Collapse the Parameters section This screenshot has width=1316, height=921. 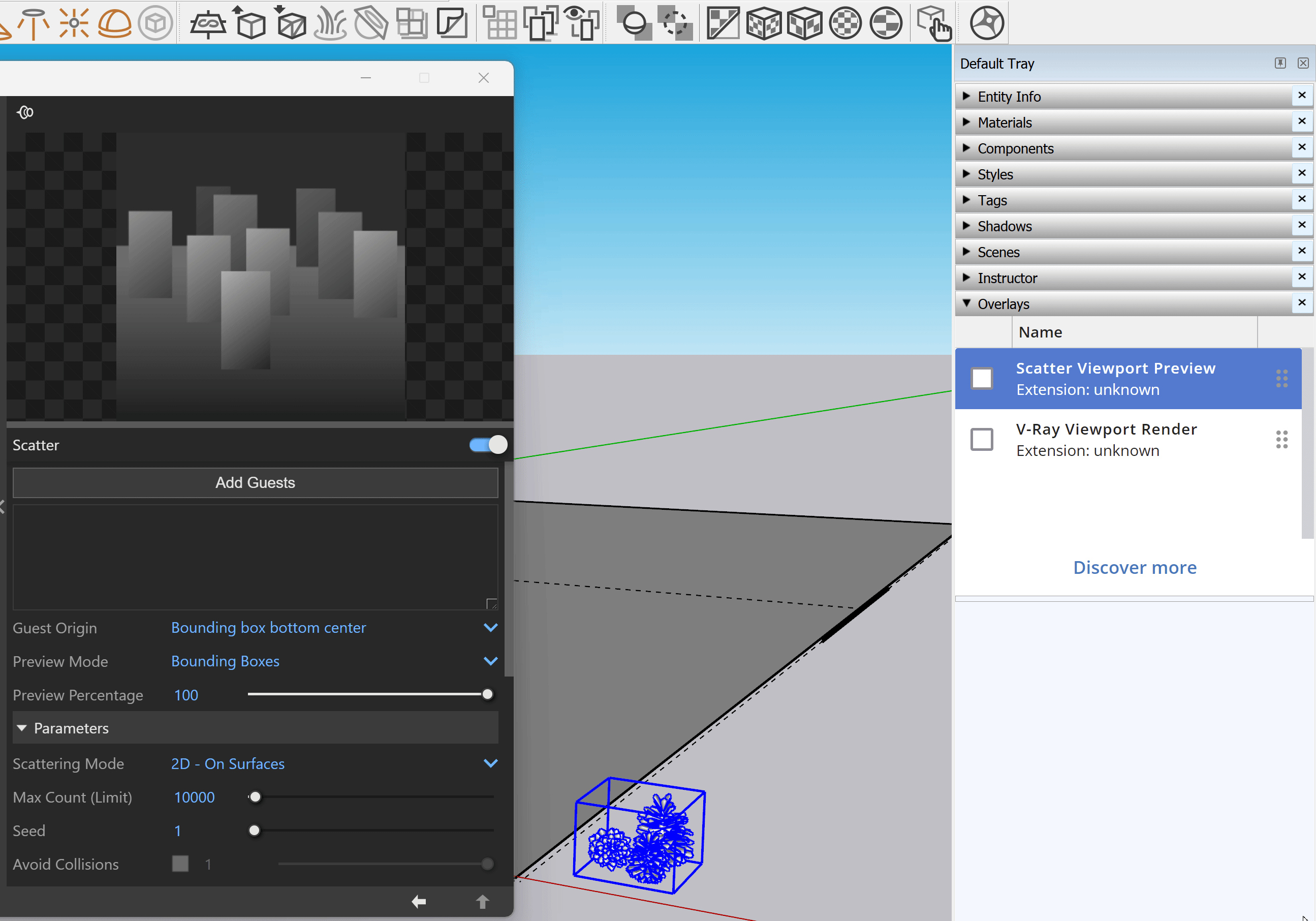22,728
